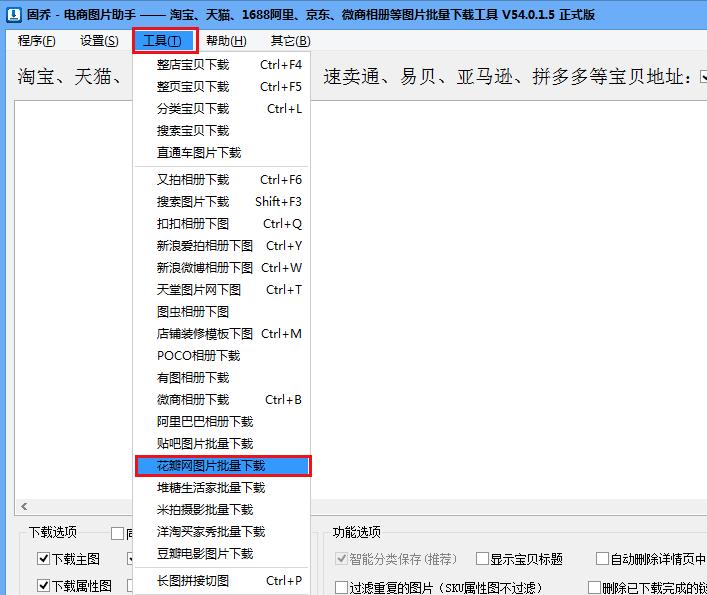Image resolution: width=707 pixels, height=595 pixels.
Task: Select 扣扣相册下图 entry
Action: [222, 224]
